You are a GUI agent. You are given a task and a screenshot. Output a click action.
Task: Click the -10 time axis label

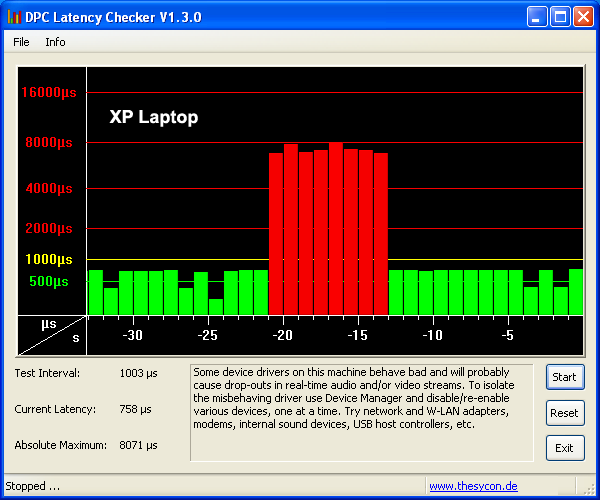click(432, 335)
